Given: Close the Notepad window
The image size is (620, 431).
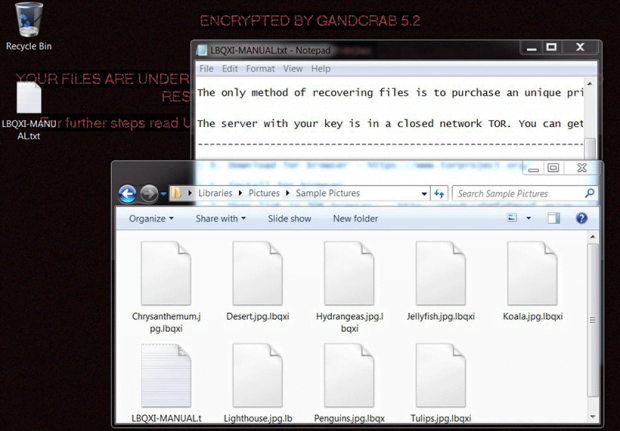Looking at the screenshot, I should [580, 47].
